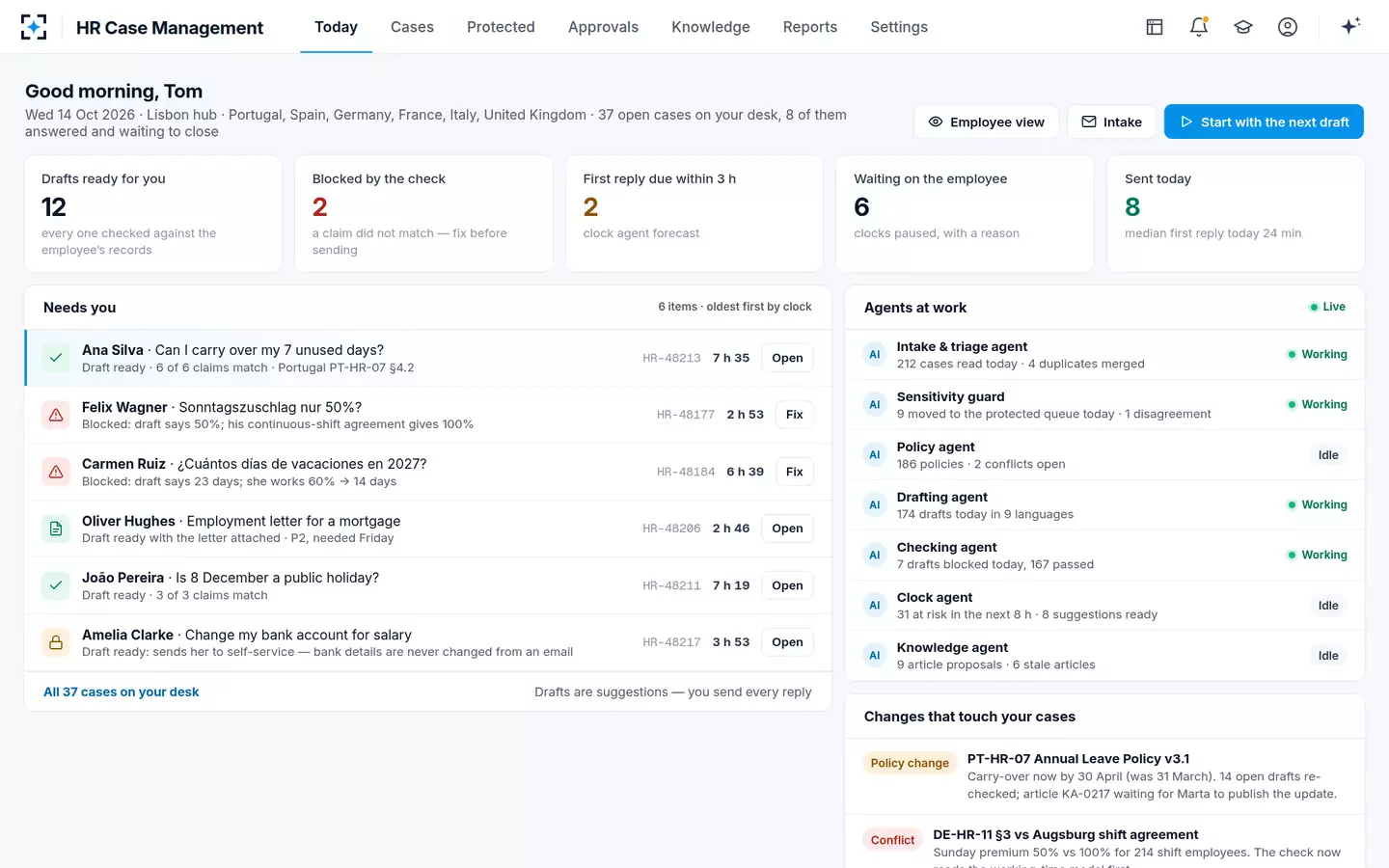
Task: Click the "Conflict" tag
Action: click(892, 840)
